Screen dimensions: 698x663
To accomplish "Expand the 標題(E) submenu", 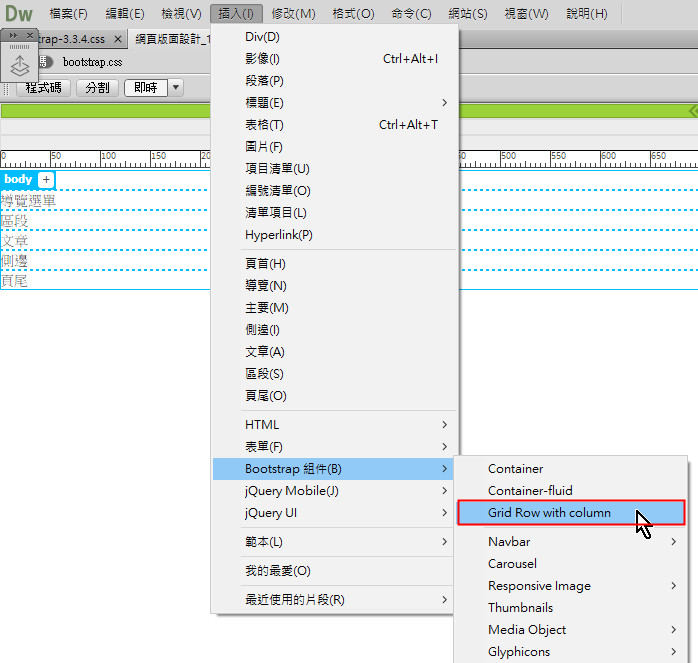I will click(335, 103).
